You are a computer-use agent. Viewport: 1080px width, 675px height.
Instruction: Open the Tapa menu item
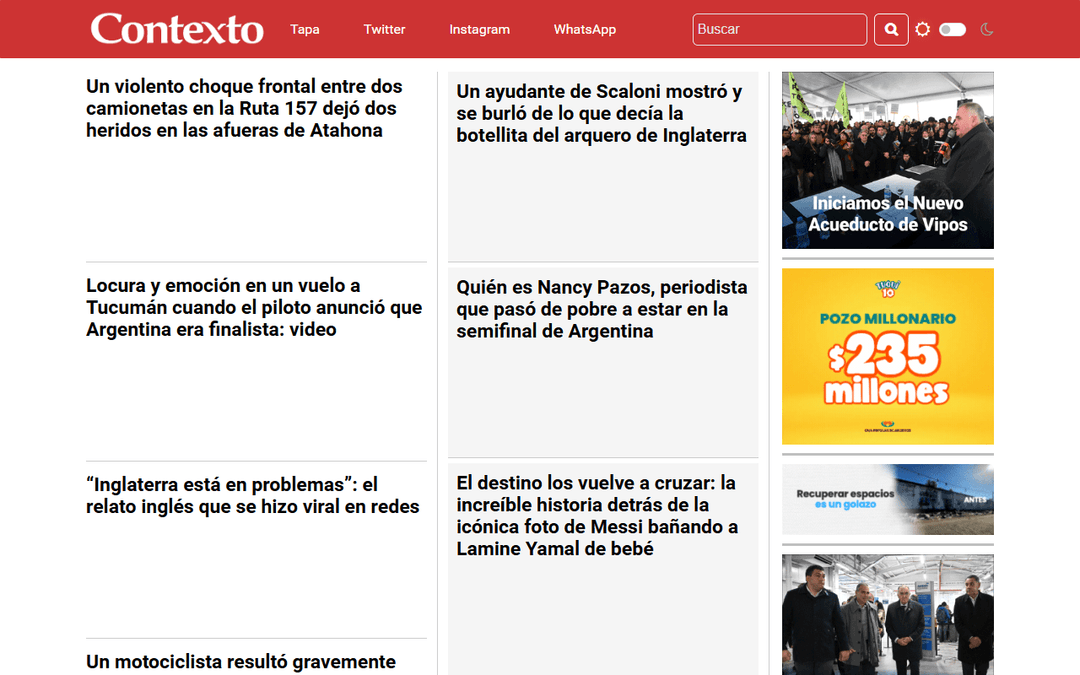tap(304, 30)
